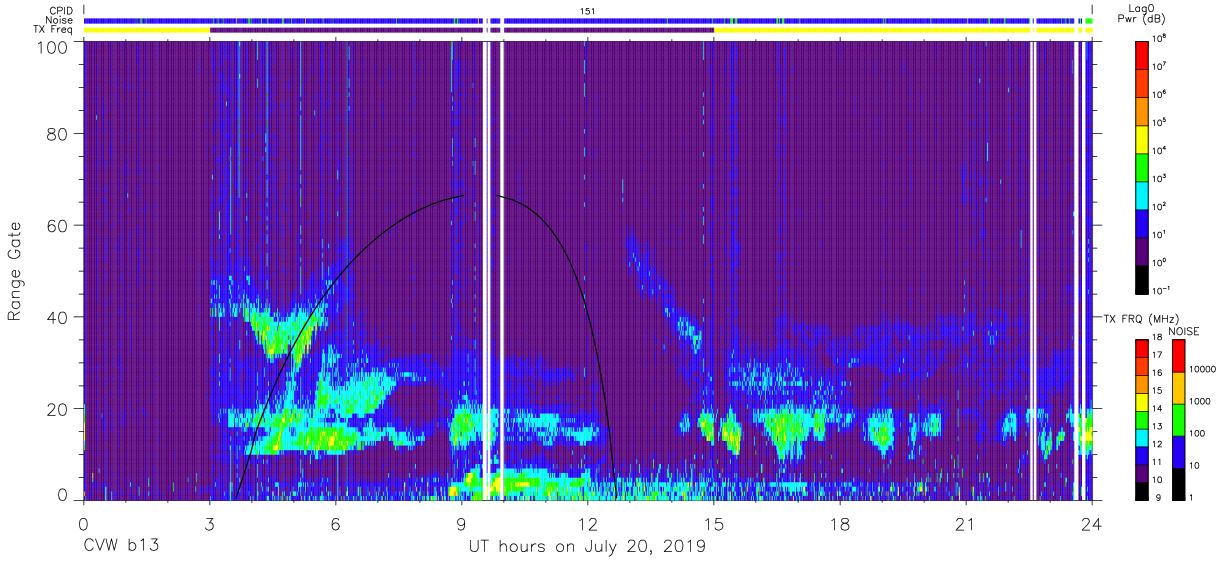Click the y-axis tick label '60'

[x=59, y=227]
